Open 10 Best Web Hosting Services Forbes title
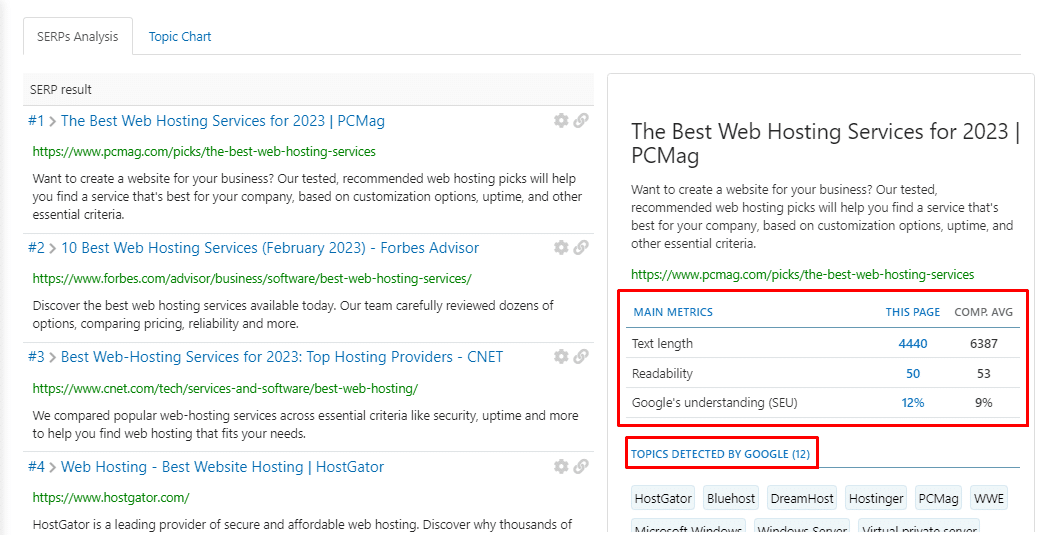Viewport: 1043px width, 535px height. point(270,248)
